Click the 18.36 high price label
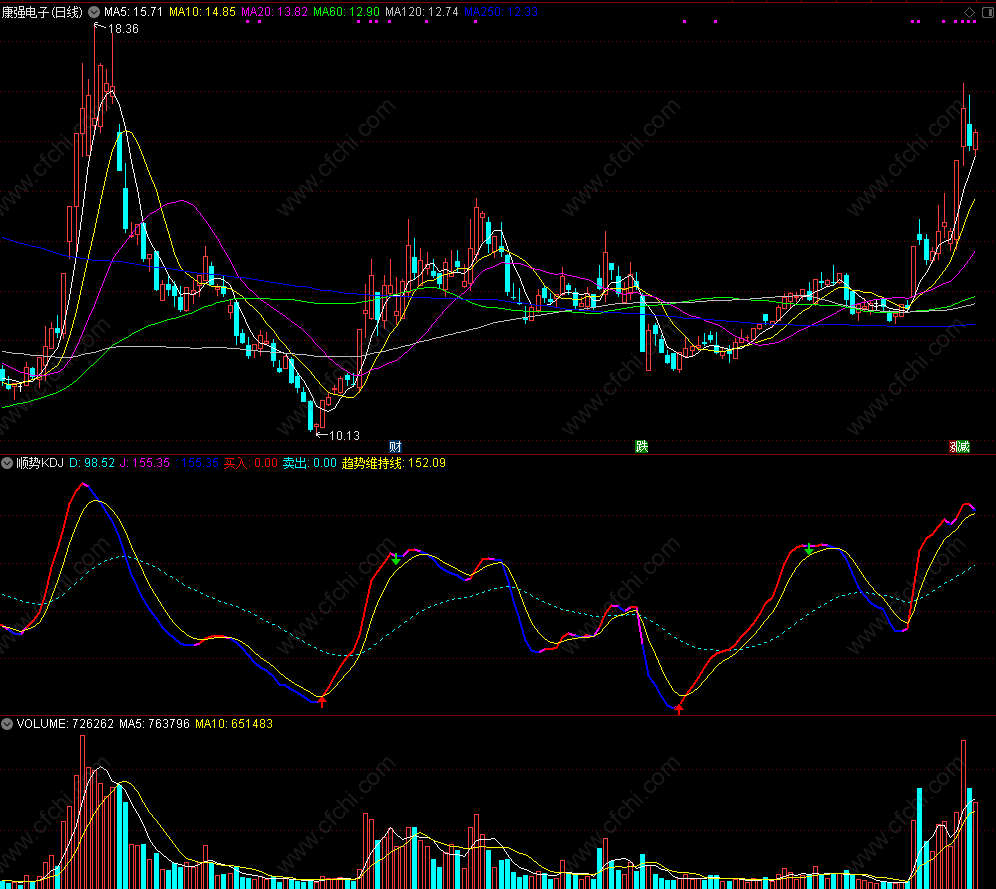996x889 pixels. (x=123, y=29)
